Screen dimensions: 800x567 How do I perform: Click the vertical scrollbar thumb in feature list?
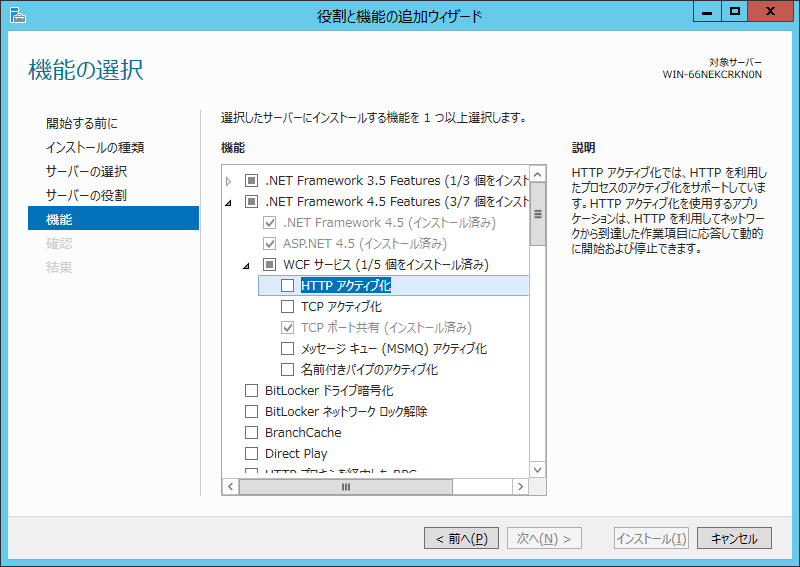pos(538,213)
